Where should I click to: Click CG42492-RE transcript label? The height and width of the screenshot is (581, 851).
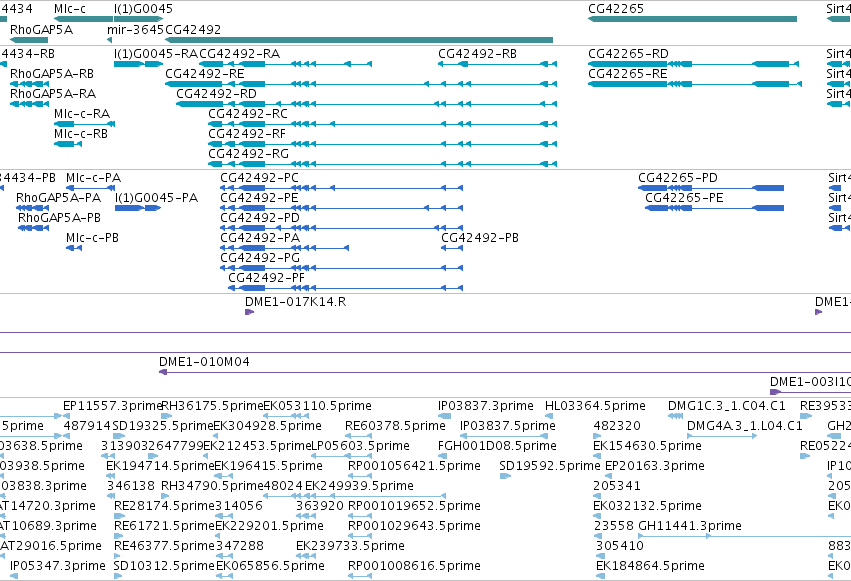[x=205, y=73]
